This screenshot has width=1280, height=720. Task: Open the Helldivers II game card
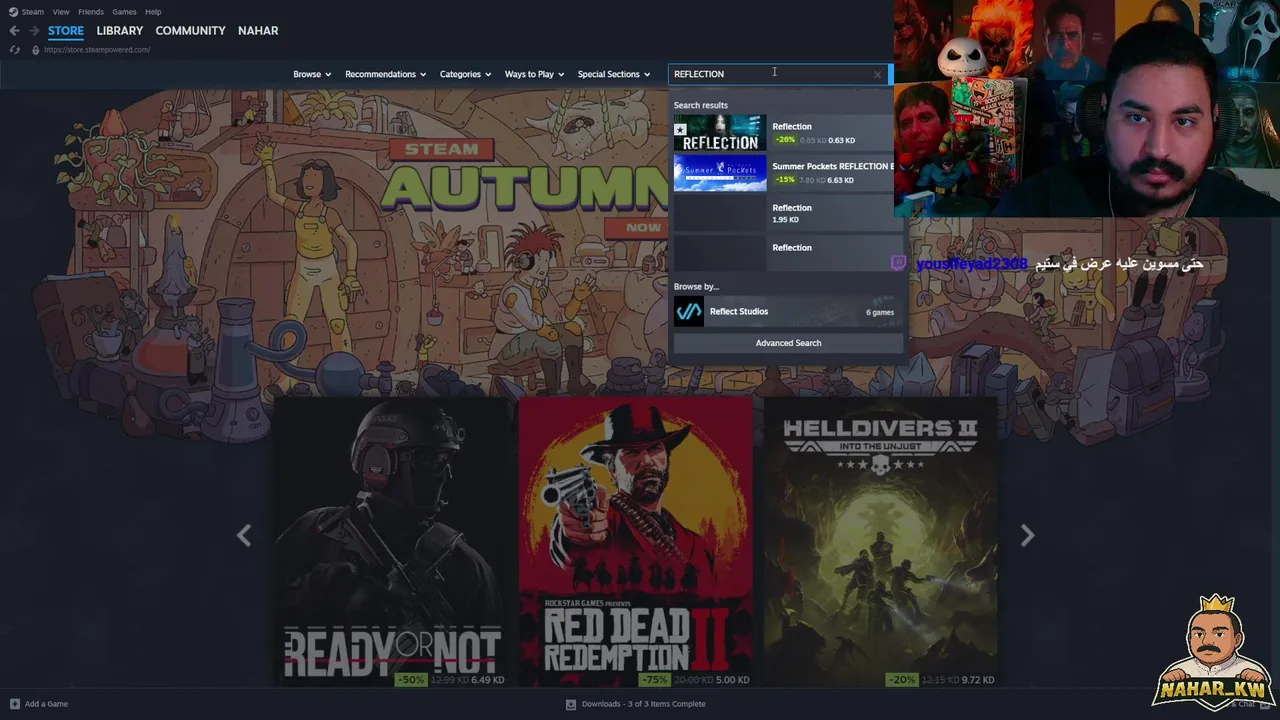(880, 541)
